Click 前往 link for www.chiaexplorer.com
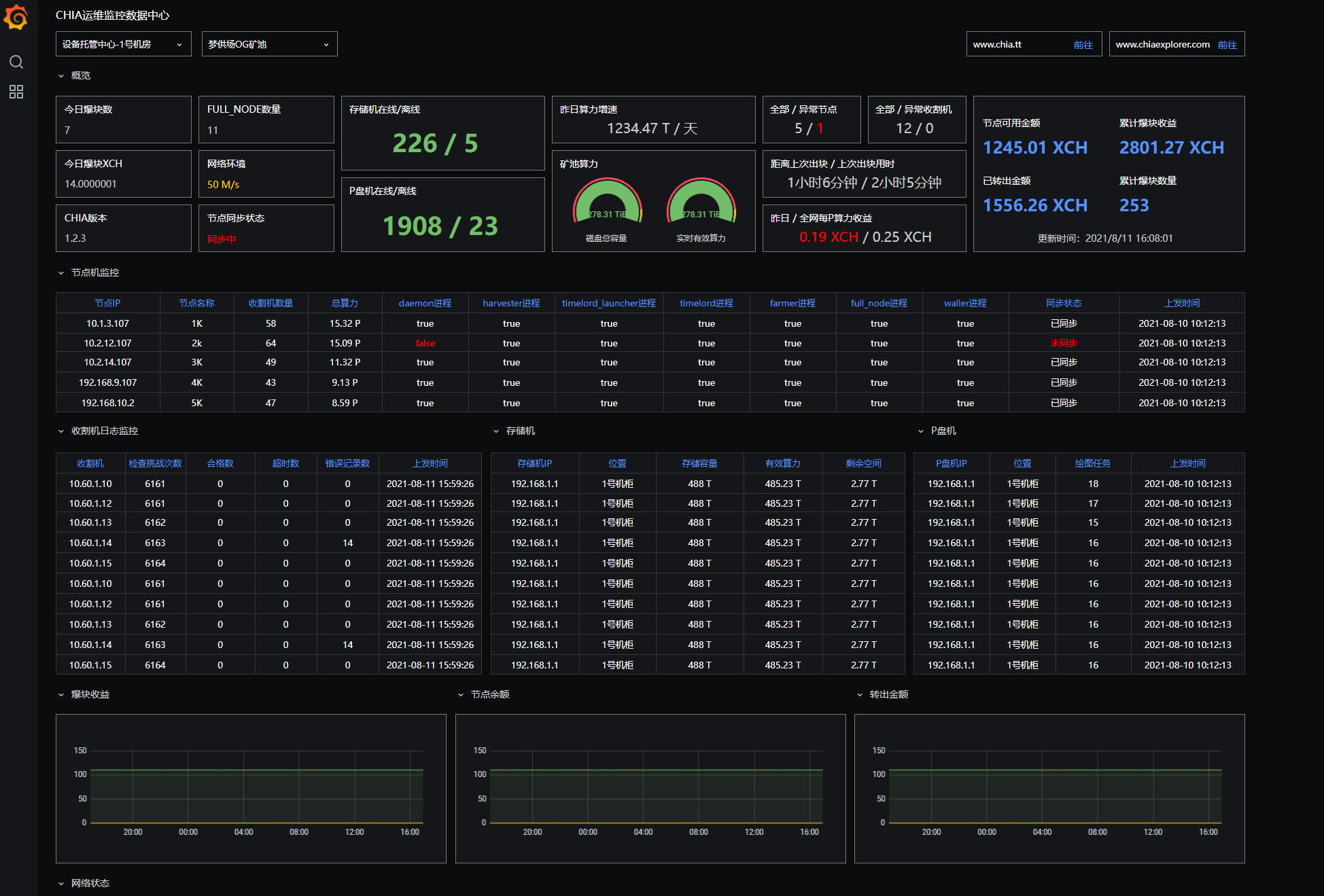The image size is (1324, 896). click(1227, 45)
